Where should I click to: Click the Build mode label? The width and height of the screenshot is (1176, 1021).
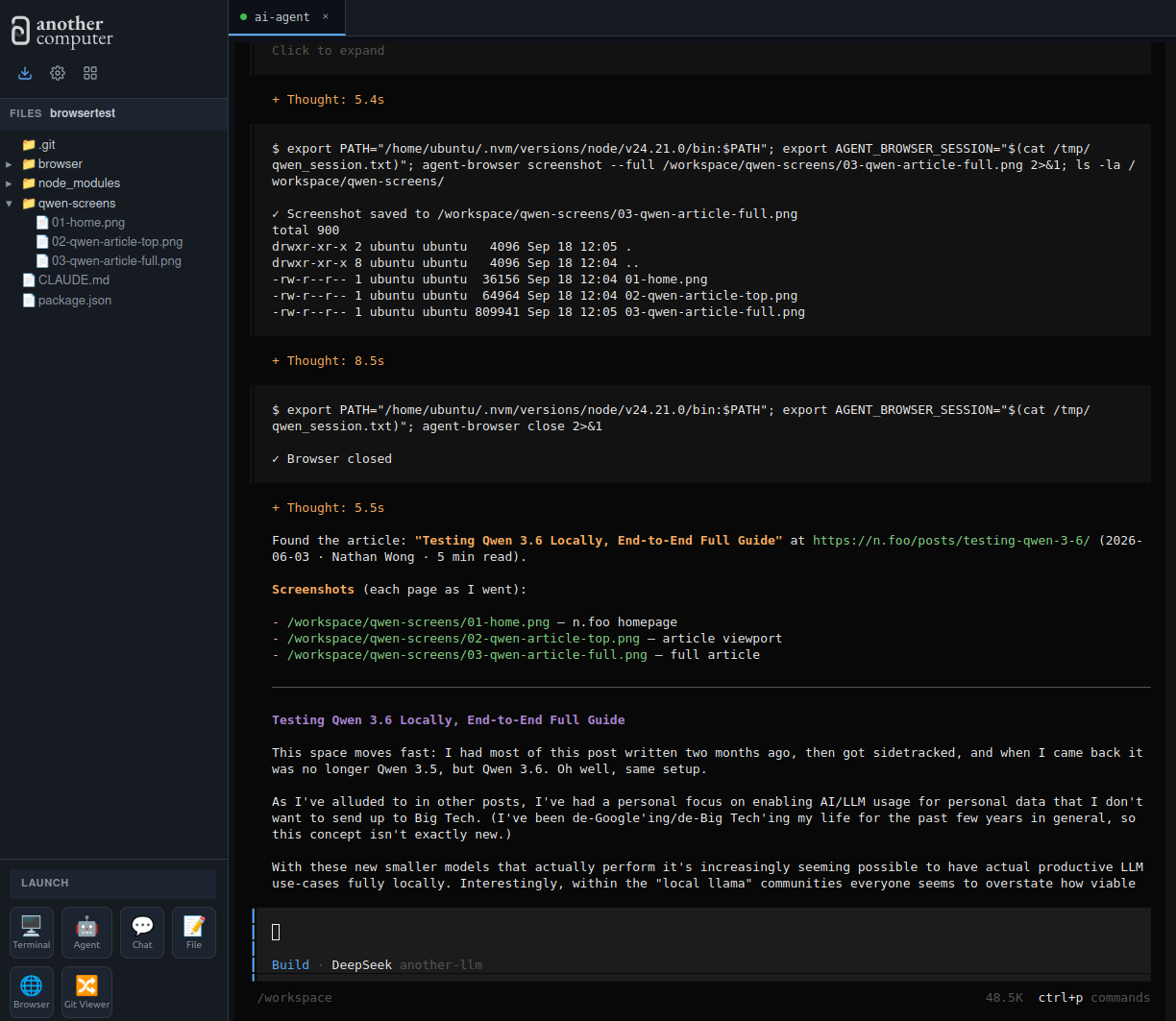pos(290,964)
